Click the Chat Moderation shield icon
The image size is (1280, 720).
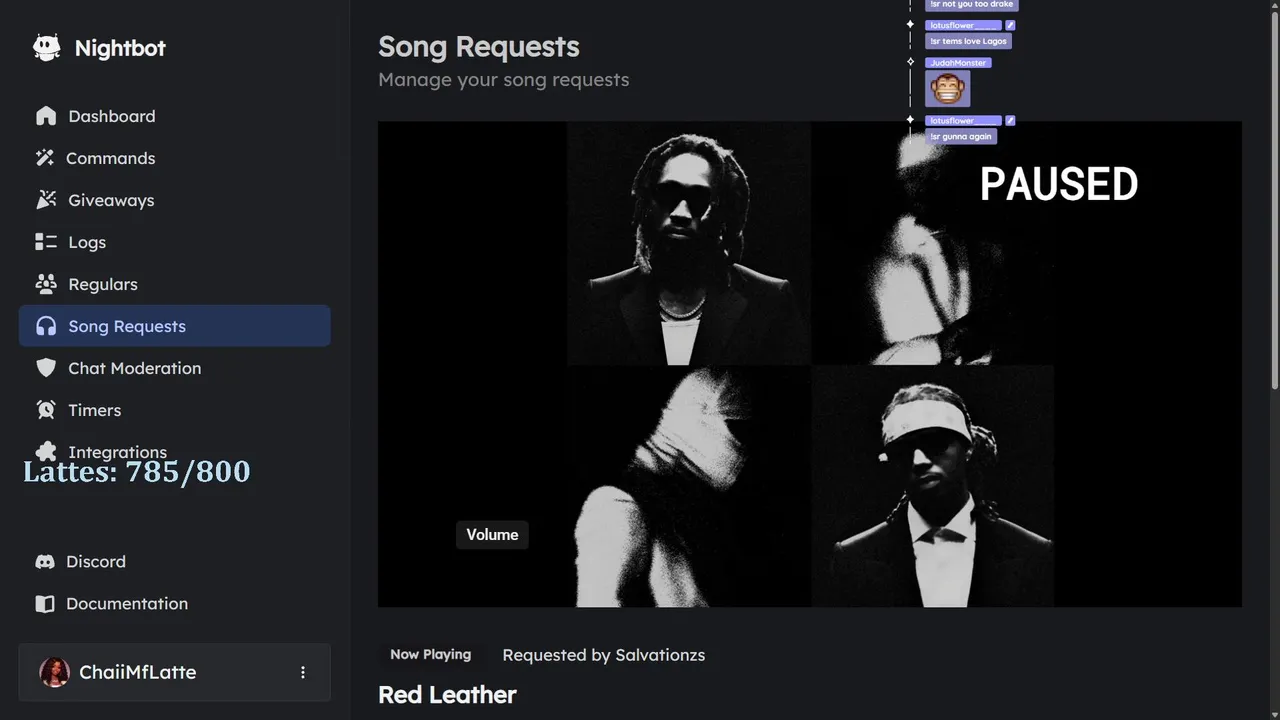point(46,368)
